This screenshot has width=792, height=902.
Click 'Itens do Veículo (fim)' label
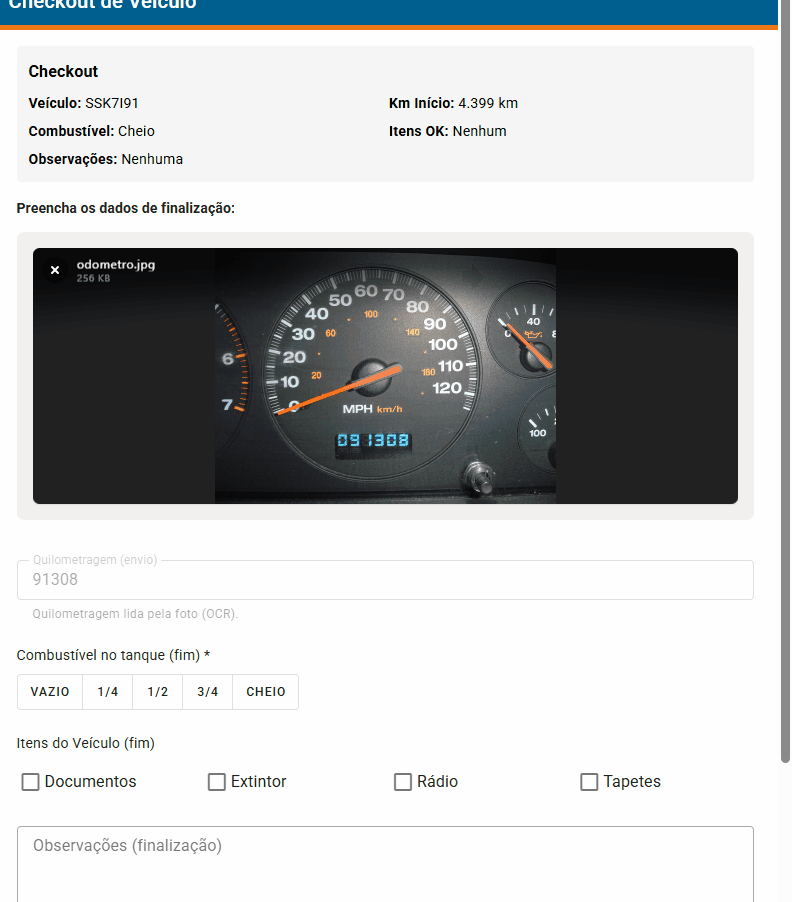coord(86,743)
